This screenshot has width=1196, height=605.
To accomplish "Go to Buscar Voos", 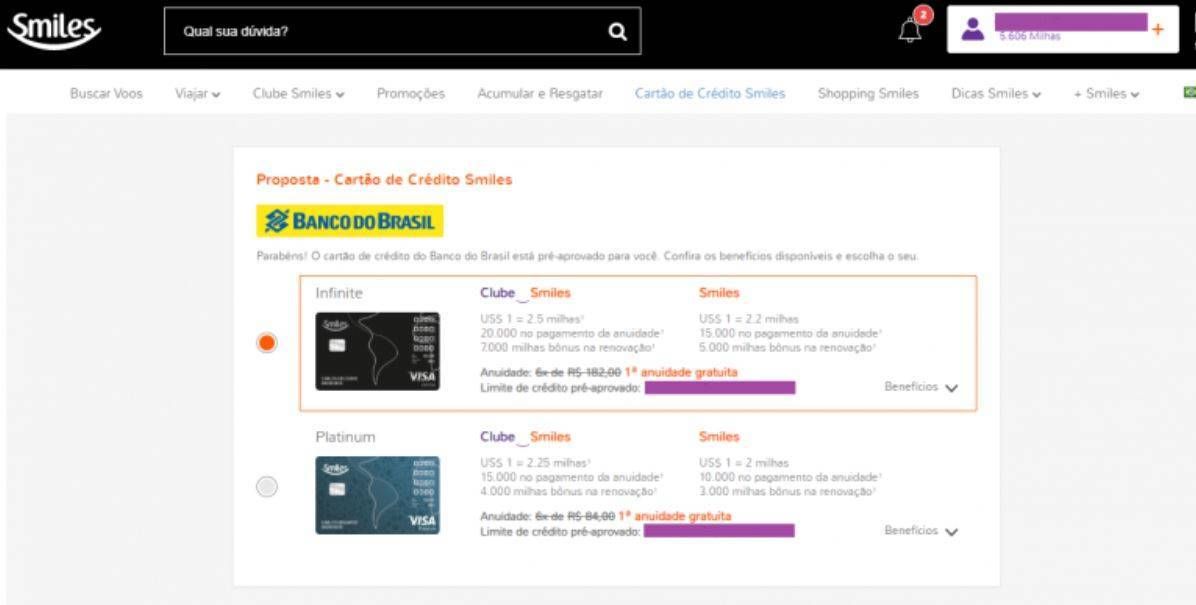I will point(106,94).
